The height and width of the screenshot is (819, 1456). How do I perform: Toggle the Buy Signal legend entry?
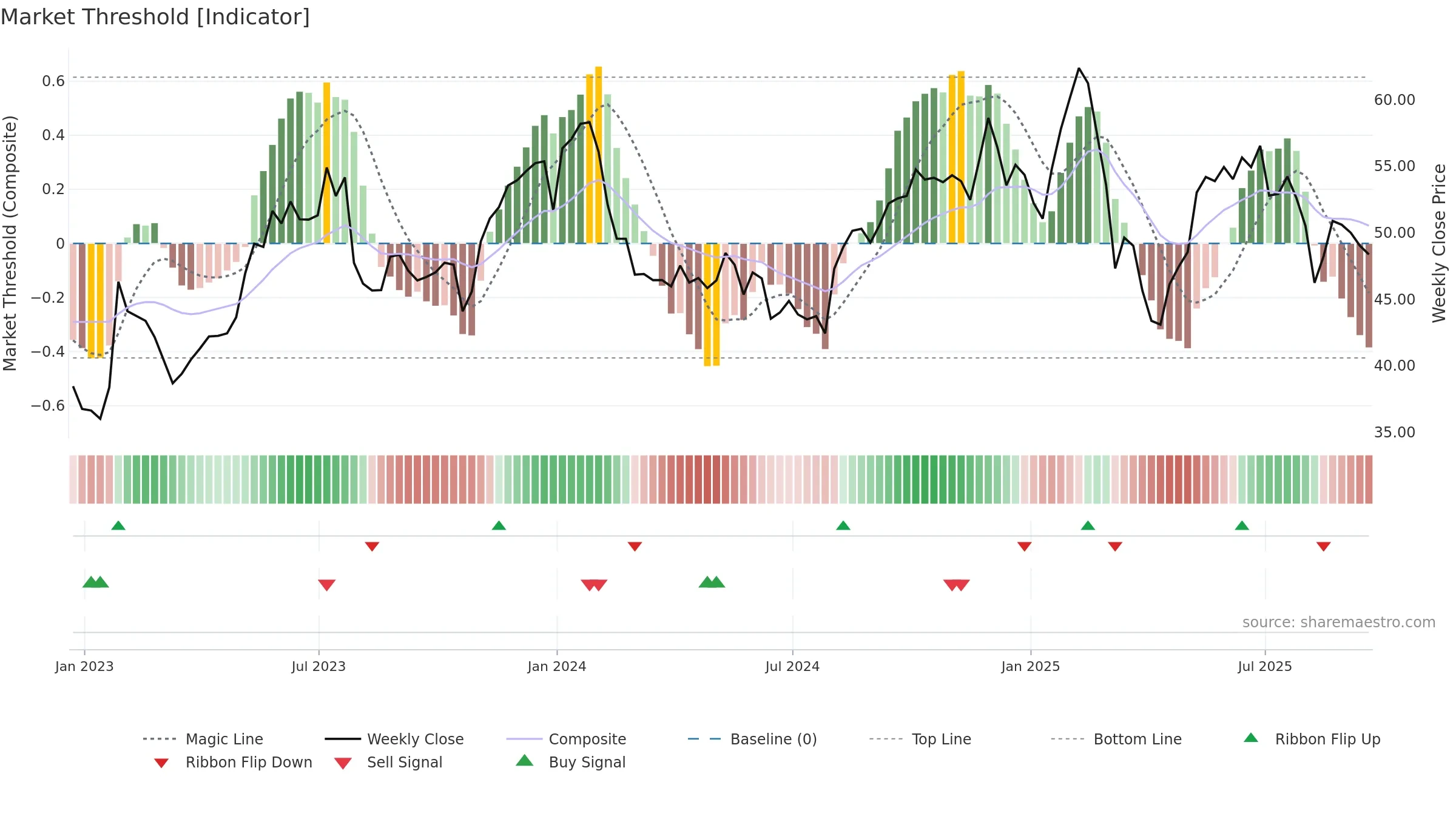570,762
